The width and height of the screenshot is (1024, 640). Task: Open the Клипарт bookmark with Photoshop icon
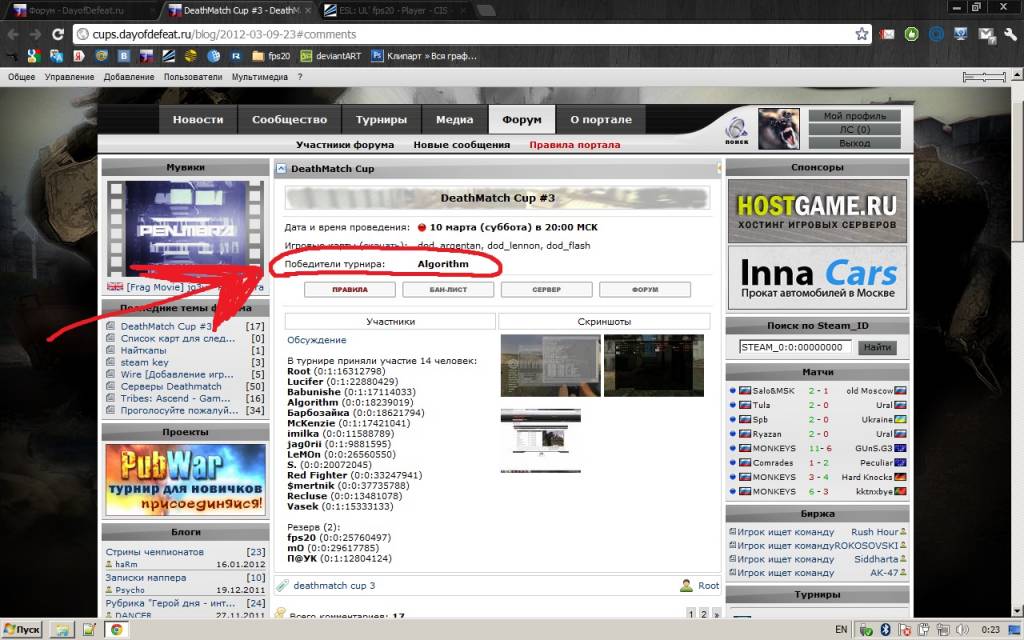424,56
